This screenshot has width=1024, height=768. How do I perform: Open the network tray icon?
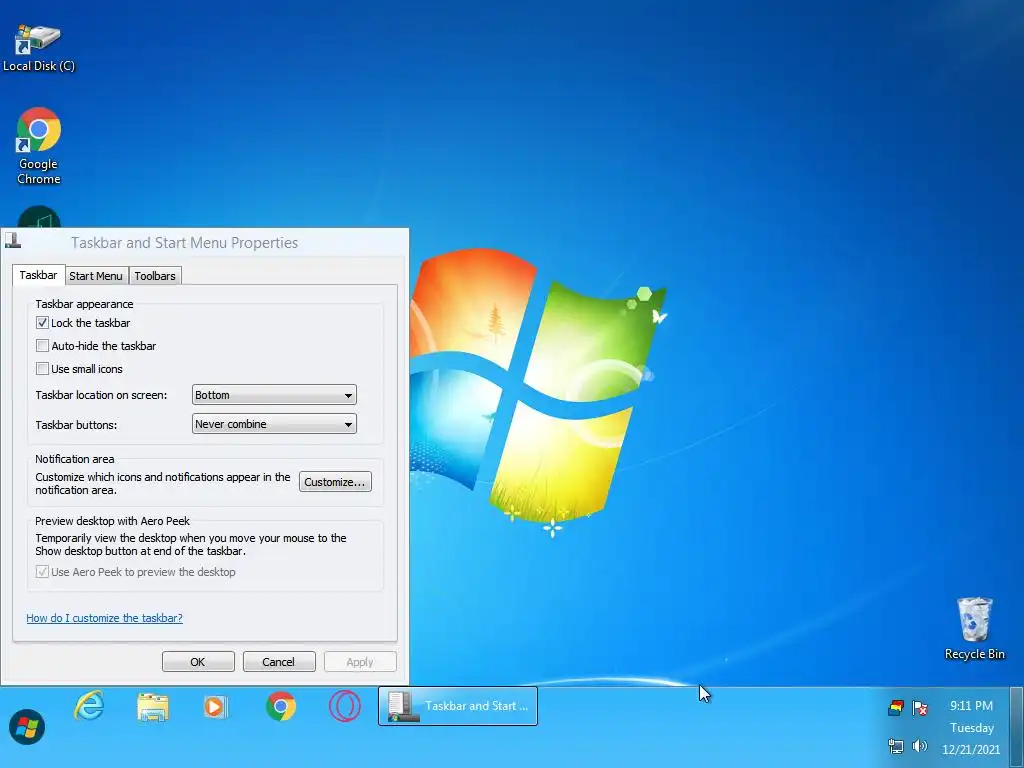pos(896,746)
